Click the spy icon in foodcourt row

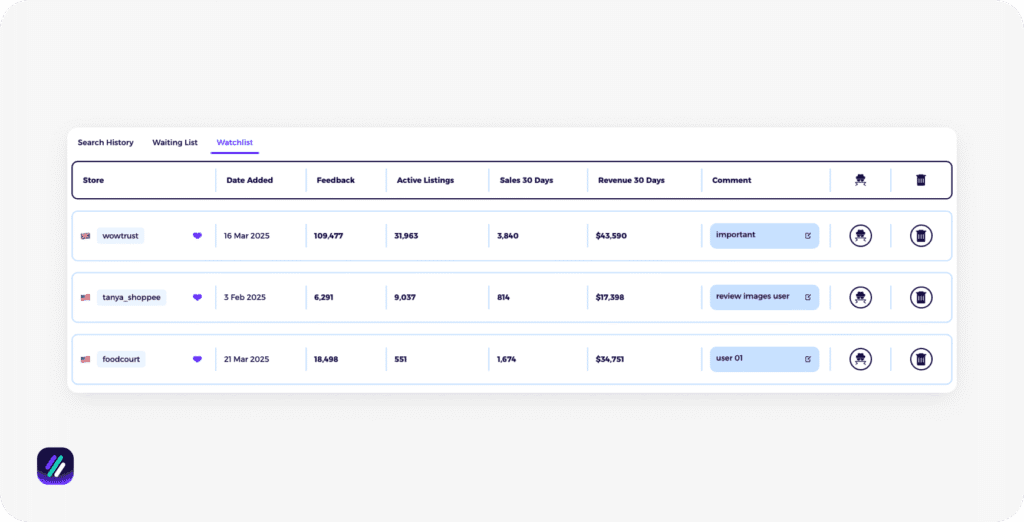click(860, 359)
